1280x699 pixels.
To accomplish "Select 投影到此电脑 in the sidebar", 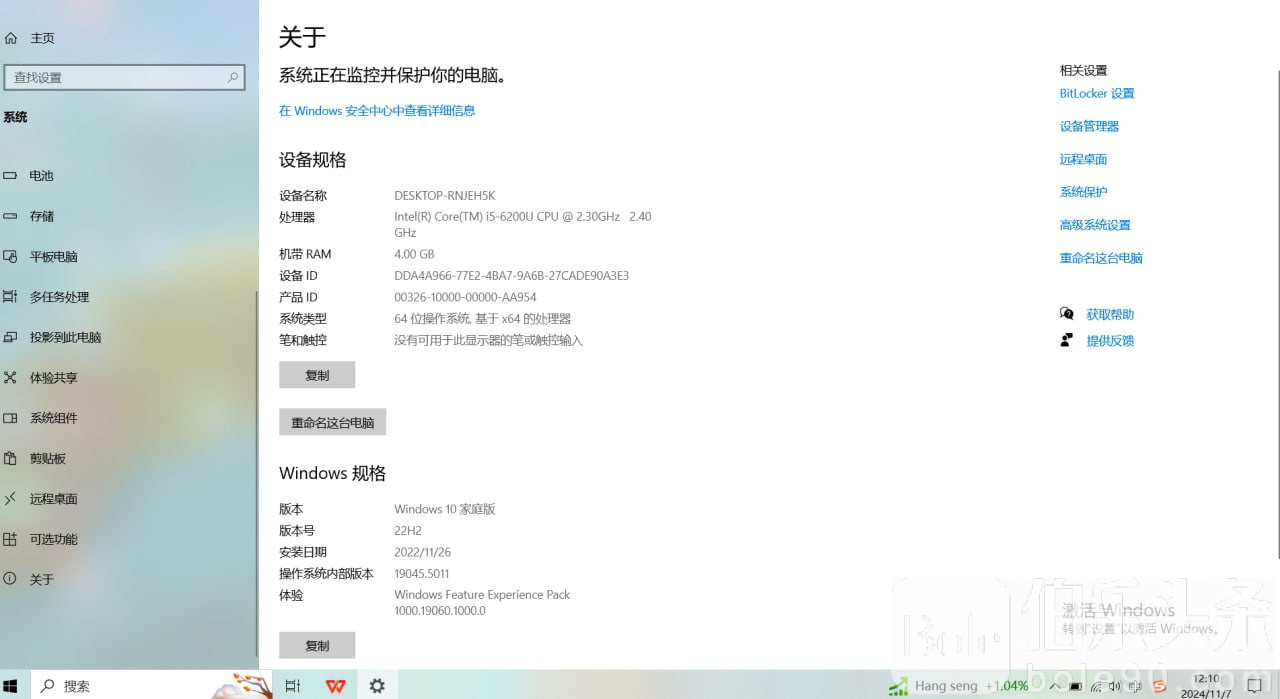I will 65,338.
